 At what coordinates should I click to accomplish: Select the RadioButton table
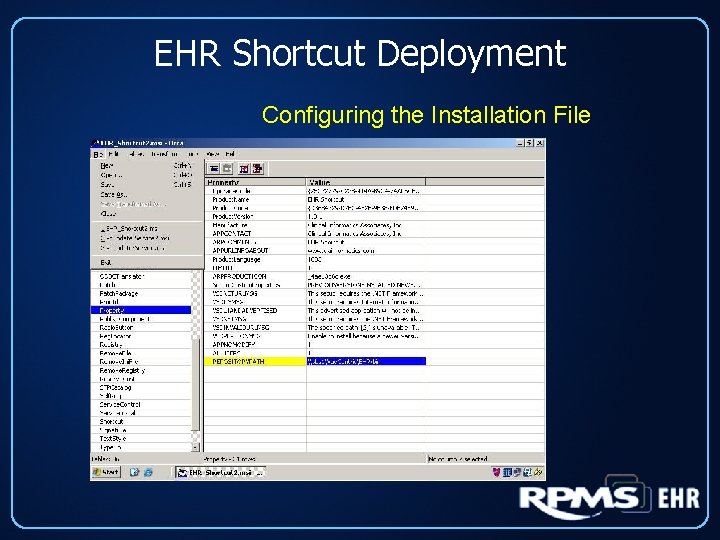[x=141, y=327]
